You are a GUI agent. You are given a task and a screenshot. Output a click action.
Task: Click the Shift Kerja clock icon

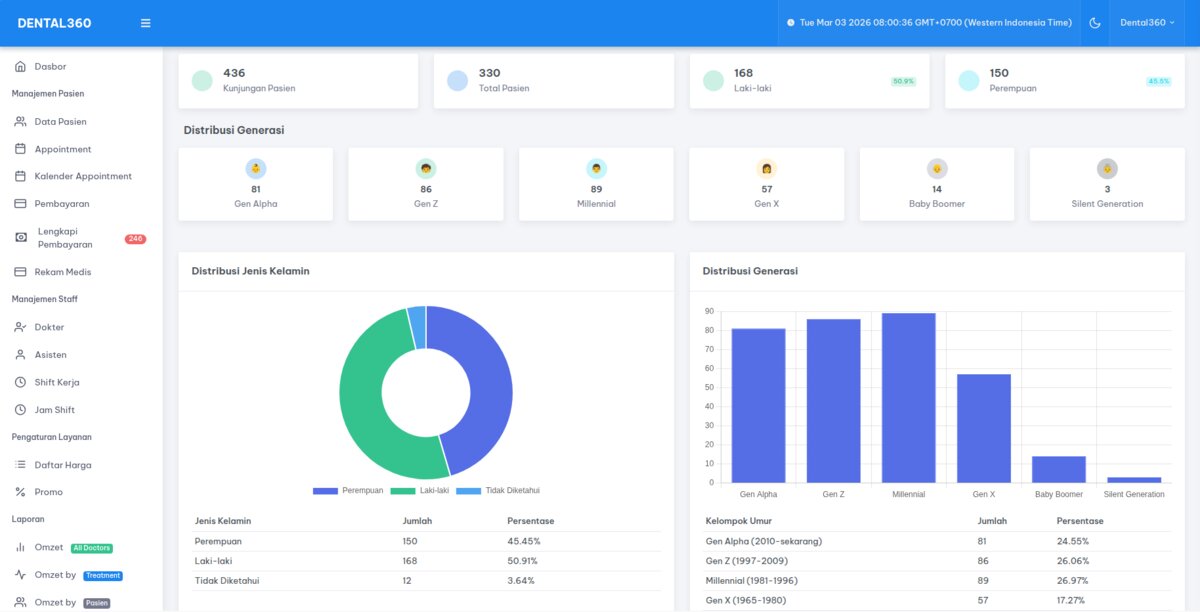(x=20, y=382)
